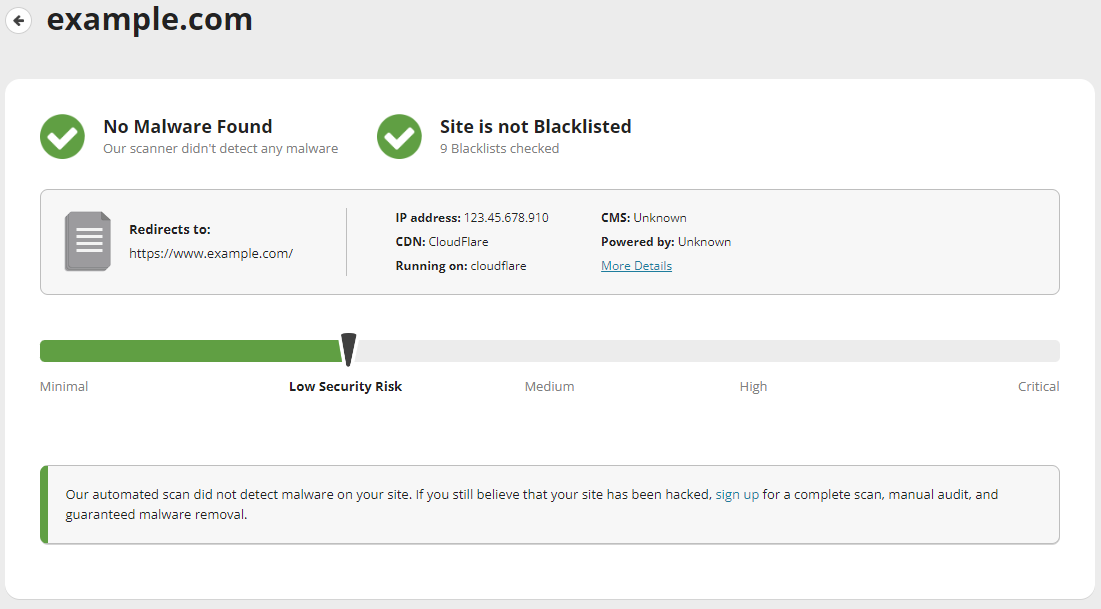Click the green checkmark beside Site is not Blacklisted
This screenshot has width=1101, height=609.
tap(399, 136)
